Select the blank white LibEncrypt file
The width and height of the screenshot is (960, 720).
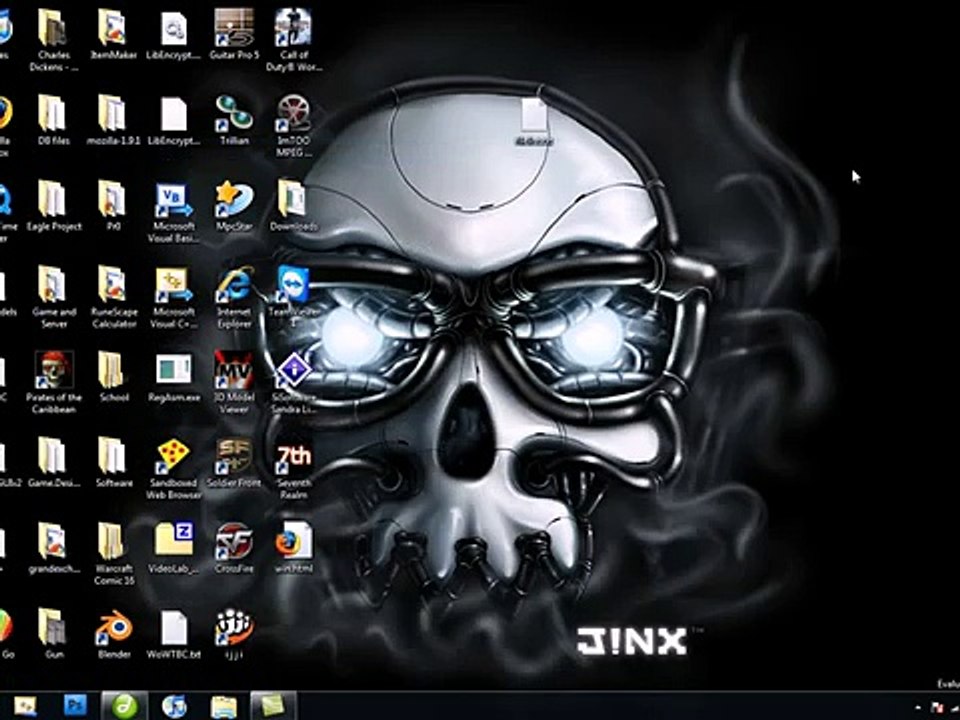click(x=173, y=119)
